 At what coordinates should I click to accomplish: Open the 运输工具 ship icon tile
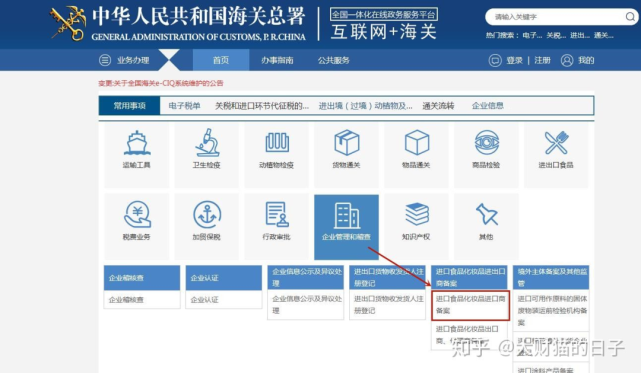(137, 156)
